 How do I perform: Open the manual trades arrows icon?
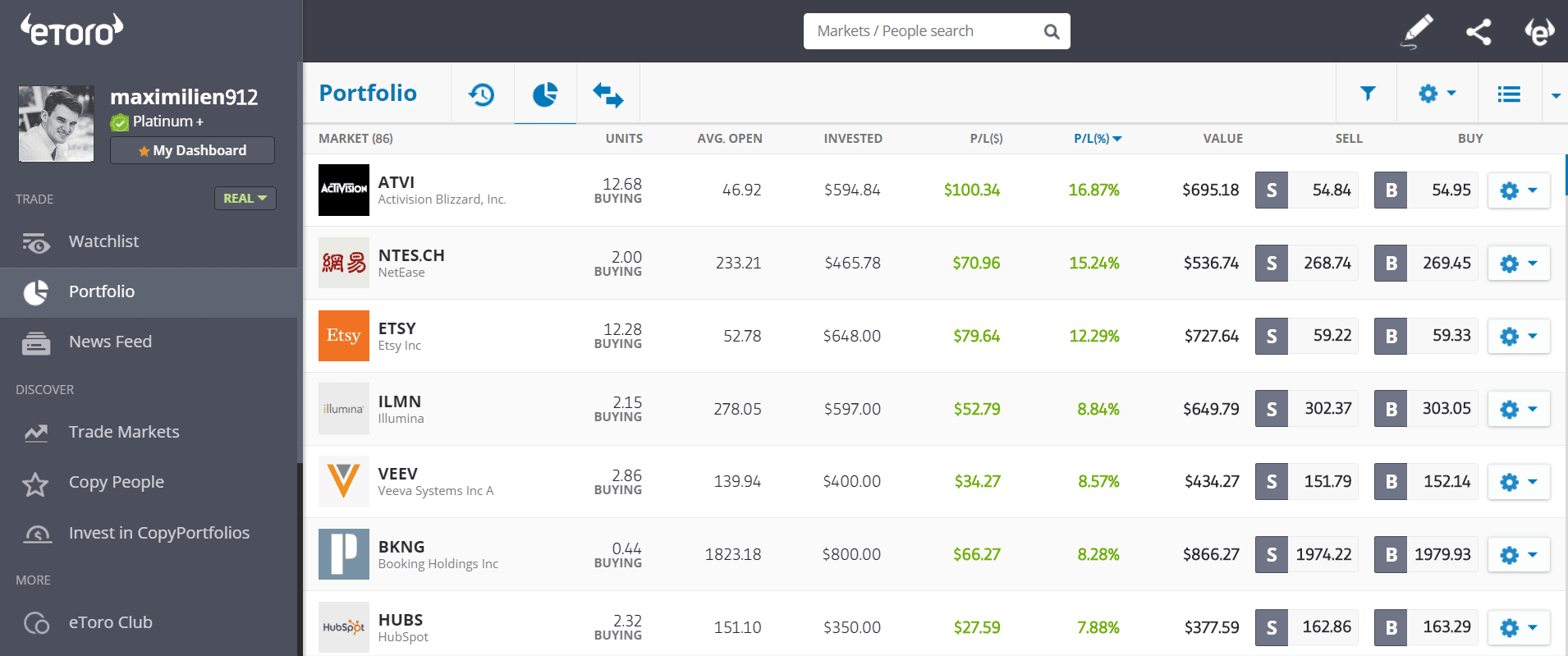point(608,94)
